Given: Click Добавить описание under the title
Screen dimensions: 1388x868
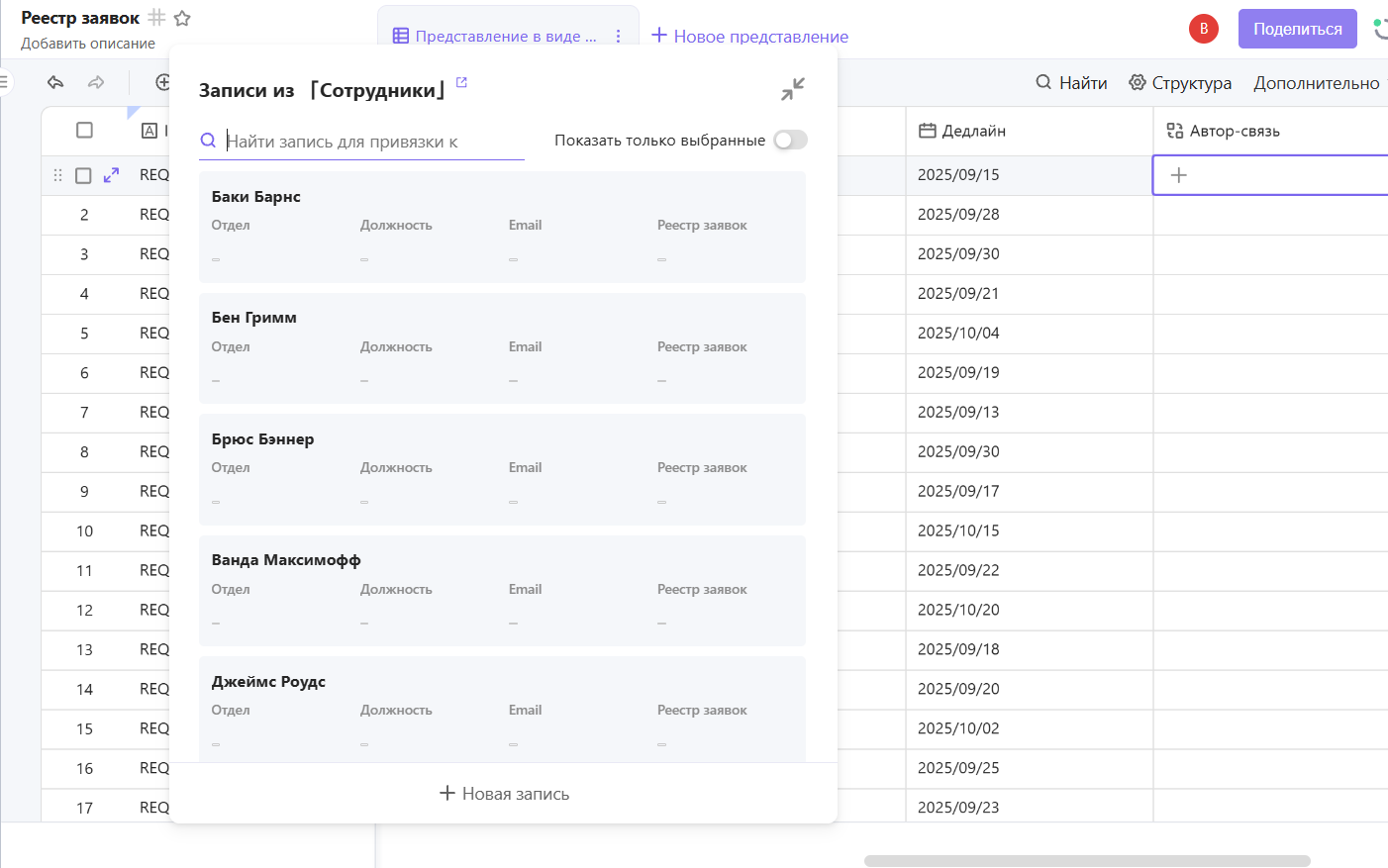Looking at the screenshot, I should (88, 44).
